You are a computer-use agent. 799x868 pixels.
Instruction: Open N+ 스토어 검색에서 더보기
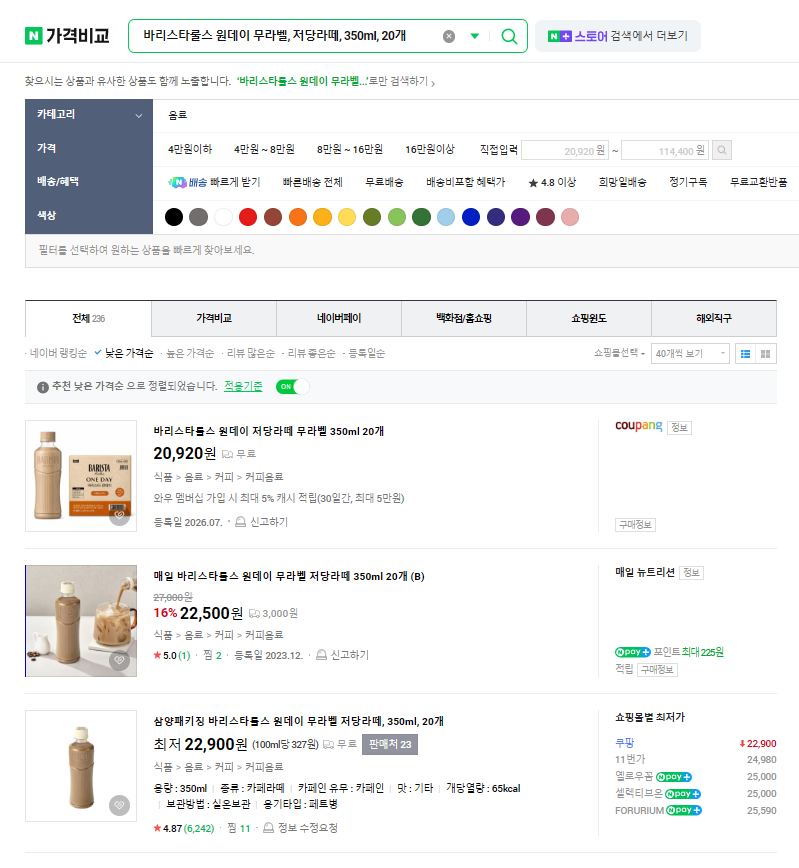(x=617, y=37)
